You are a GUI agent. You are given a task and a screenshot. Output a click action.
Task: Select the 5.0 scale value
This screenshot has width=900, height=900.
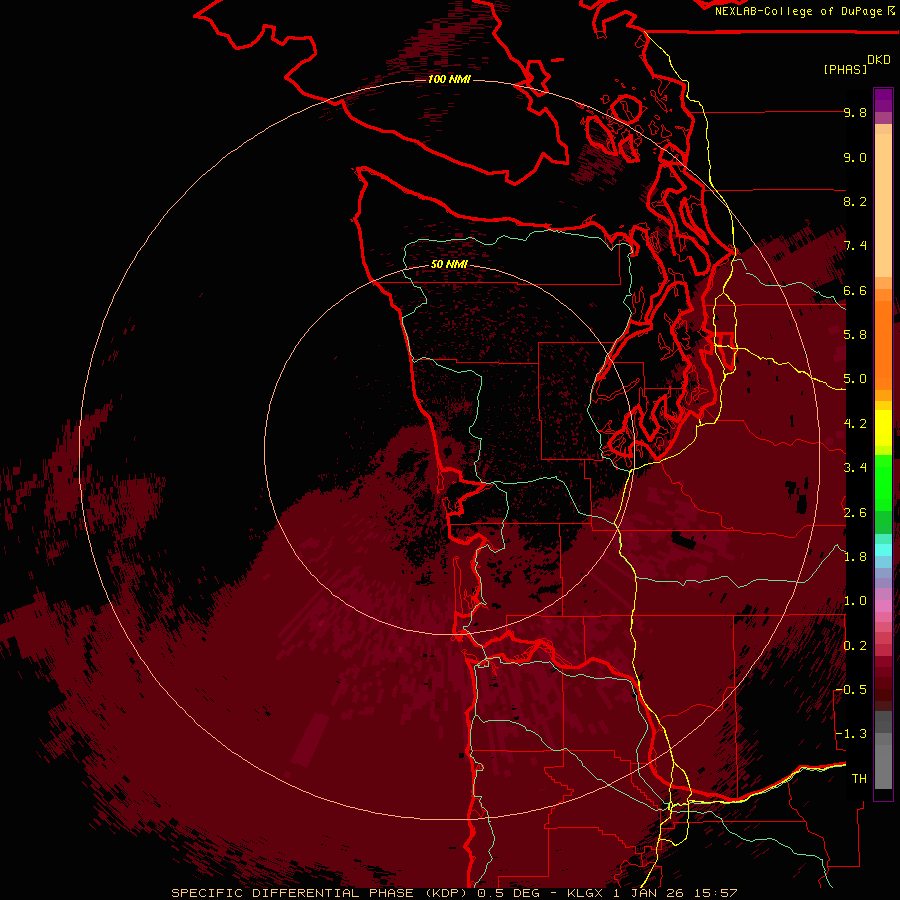[855, 379]
